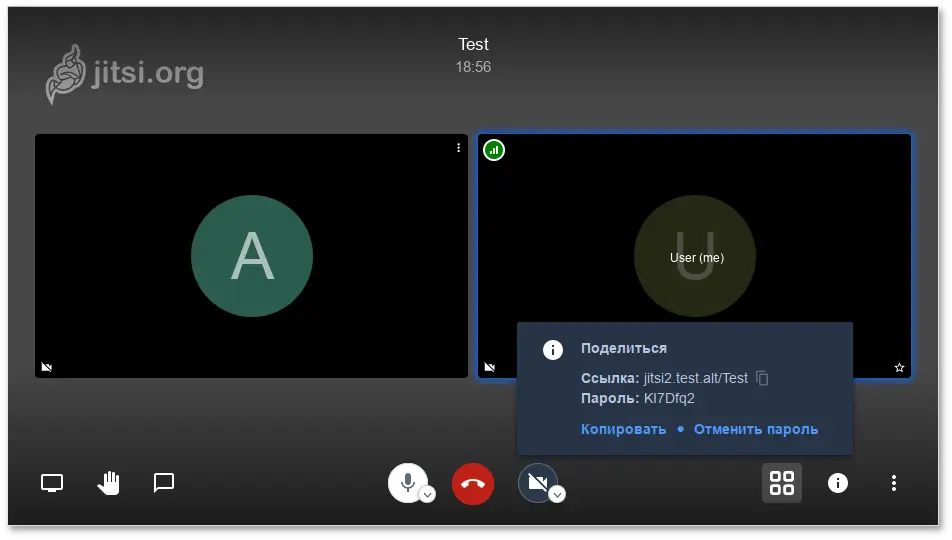The image size is (952, 540).
Task: Hang up with the red phone button
Action: click(x=473, y=484)
